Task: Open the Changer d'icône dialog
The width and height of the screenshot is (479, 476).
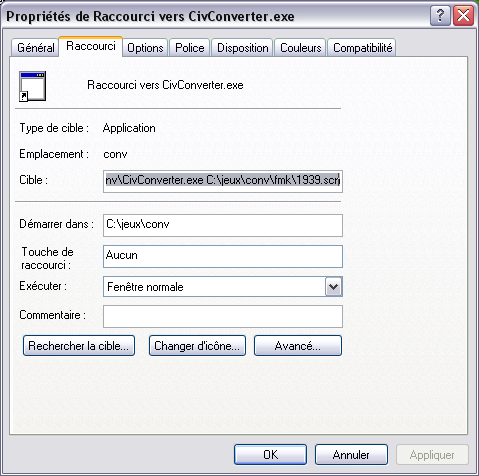Action: point(197,346)
